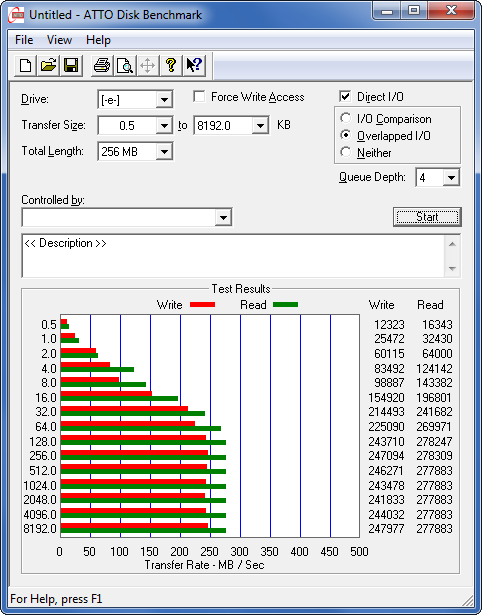Click the Description scrollbar up arrow
This screenshot has height=615, width=482.
click(452, 244)
